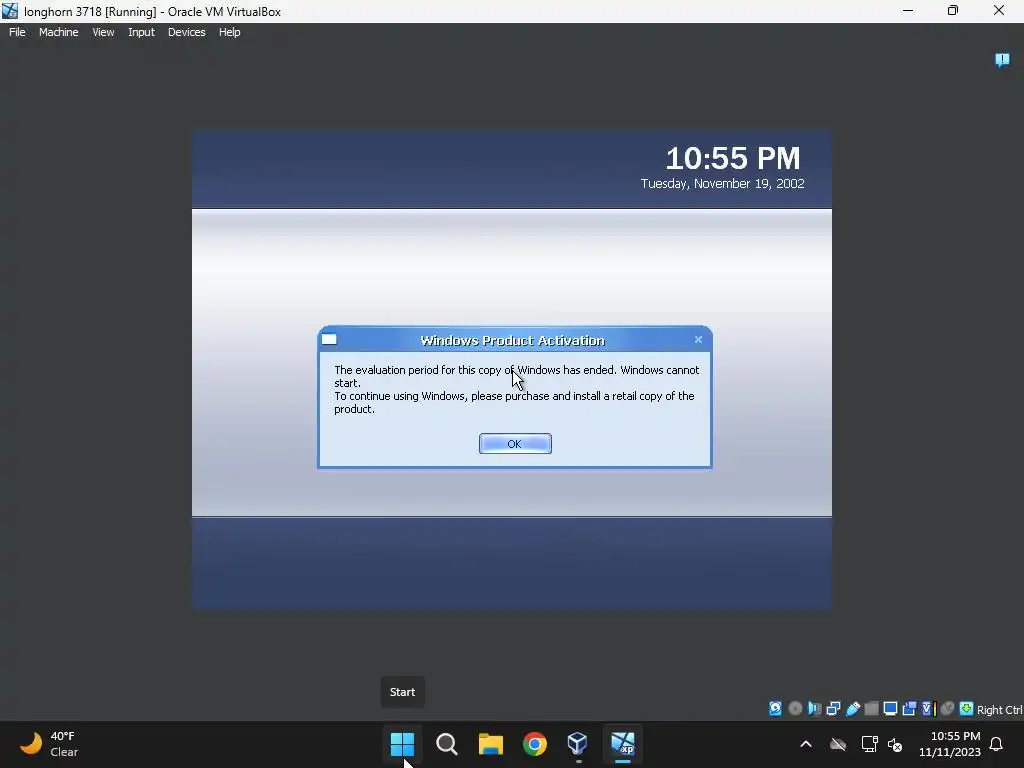Image resolution: width=1024 pixels, height=768 pixels.
Task: Click the display settings indicator
Action: coord(890,709)
